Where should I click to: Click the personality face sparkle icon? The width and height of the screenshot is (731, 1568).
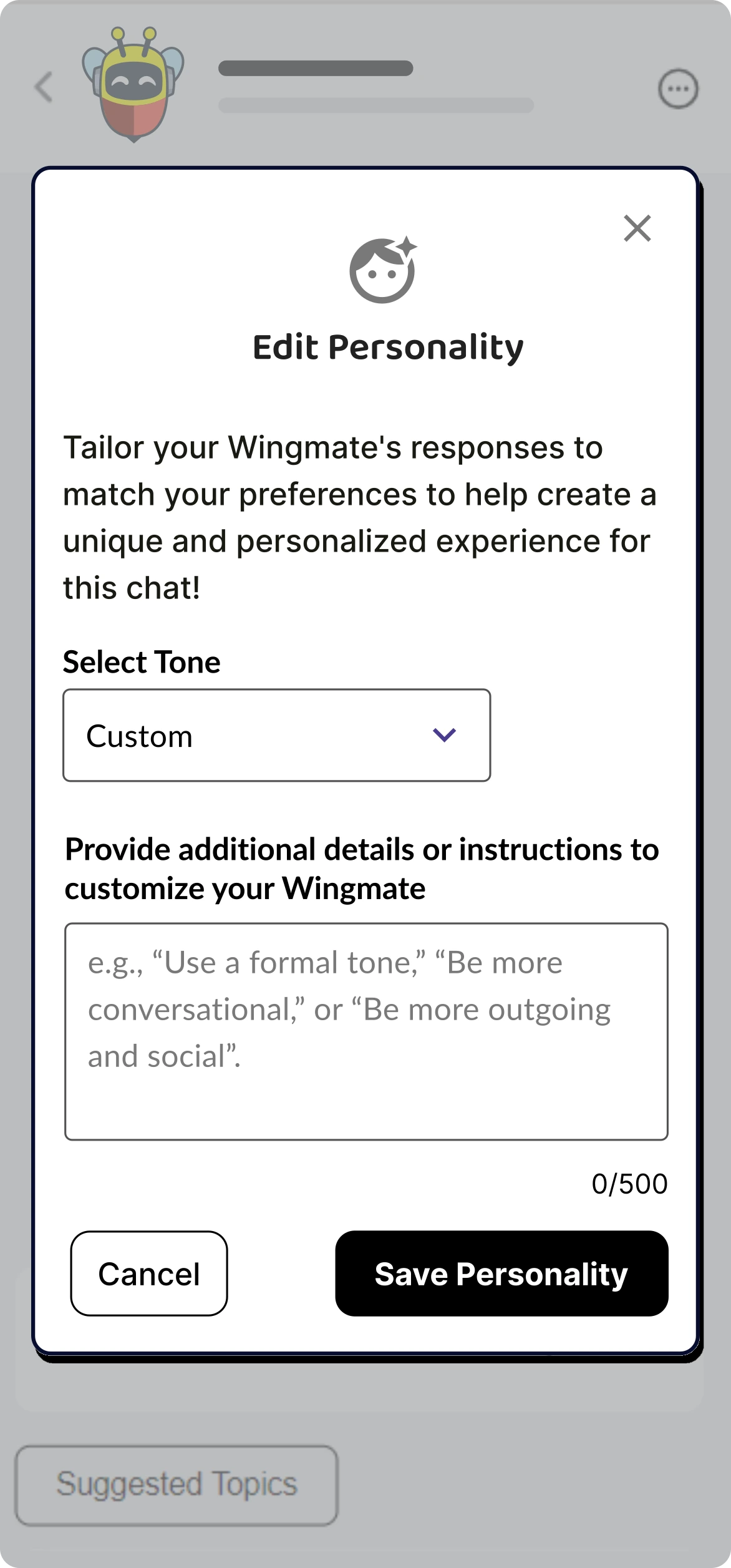point(382,270)
